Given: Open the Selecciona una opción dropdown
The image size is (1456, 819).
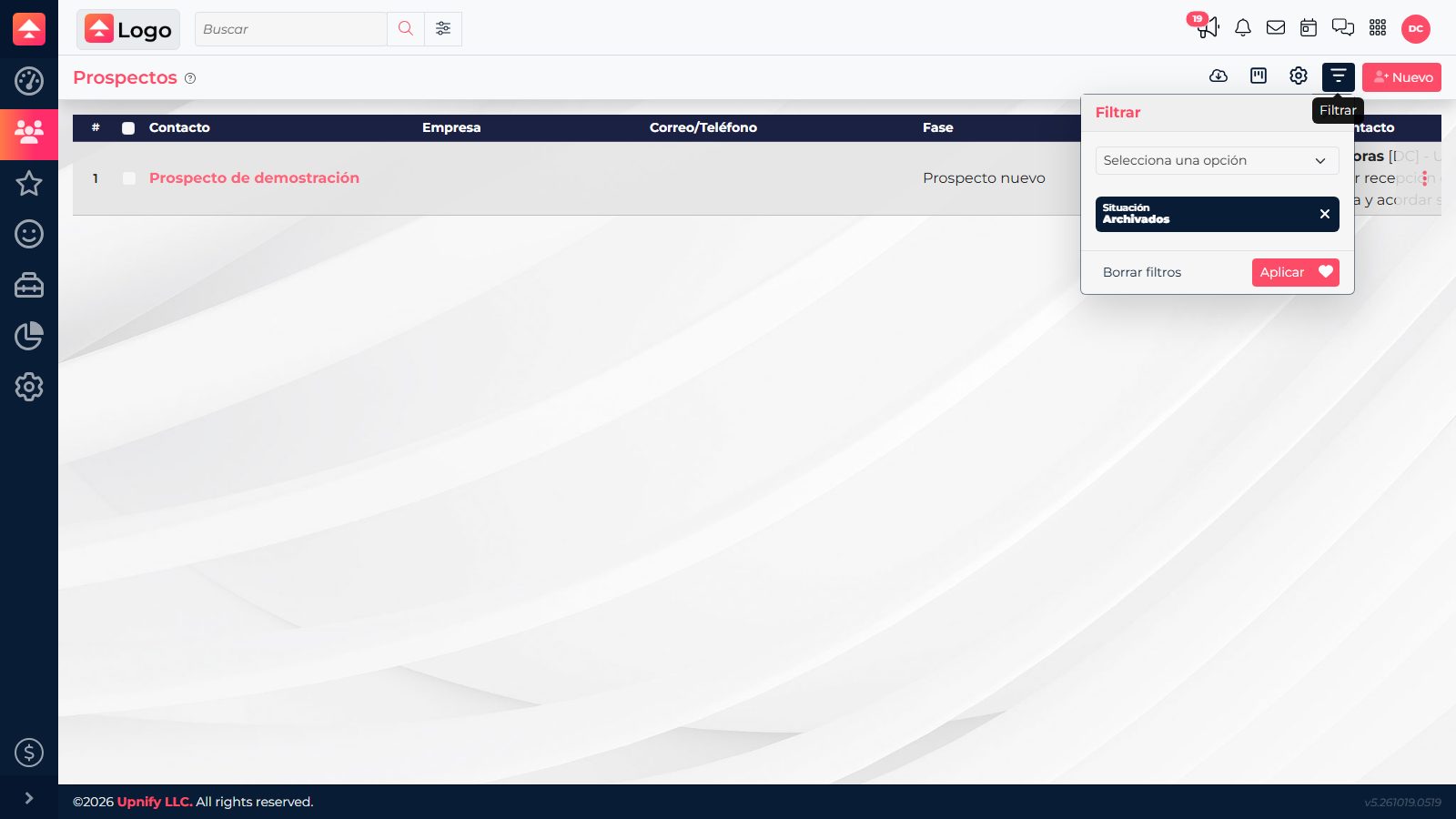Looking at the screenshot, I should [1218, 160].
